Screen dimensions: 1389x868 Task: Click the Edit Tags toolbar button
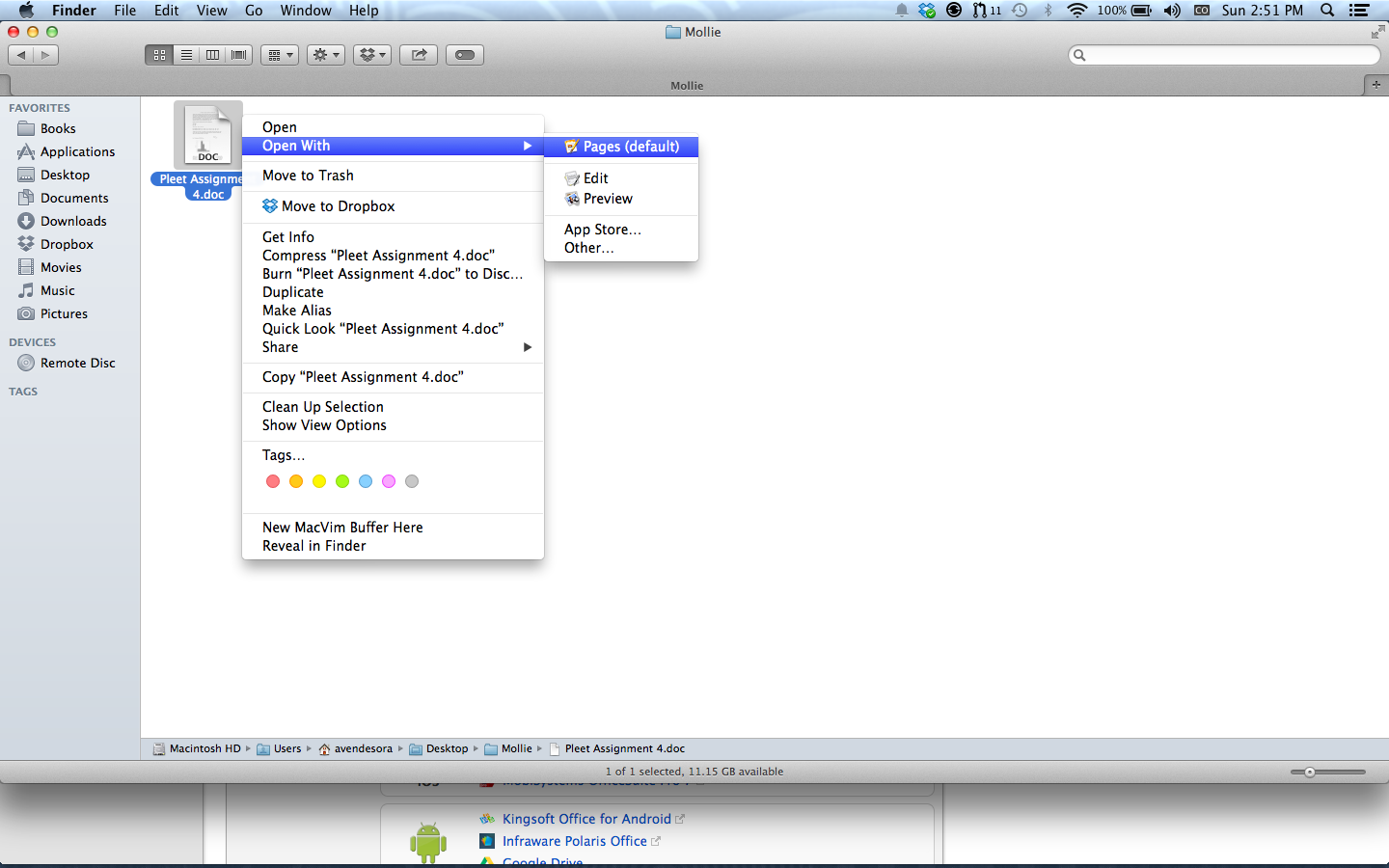pos(464,55)
